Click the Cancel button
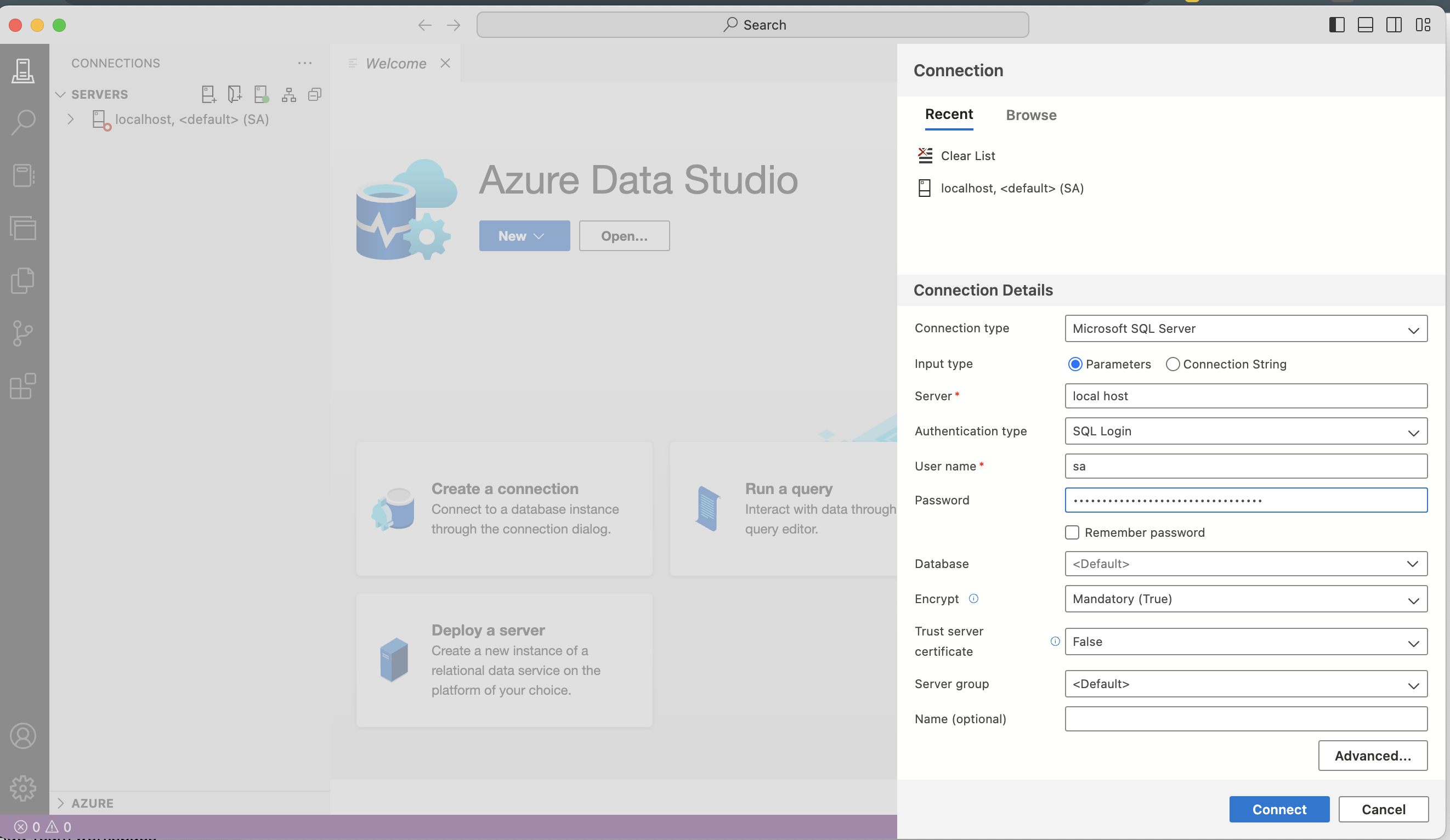The height and width of the screenshot is (840, 1450). click(1383, 809)
